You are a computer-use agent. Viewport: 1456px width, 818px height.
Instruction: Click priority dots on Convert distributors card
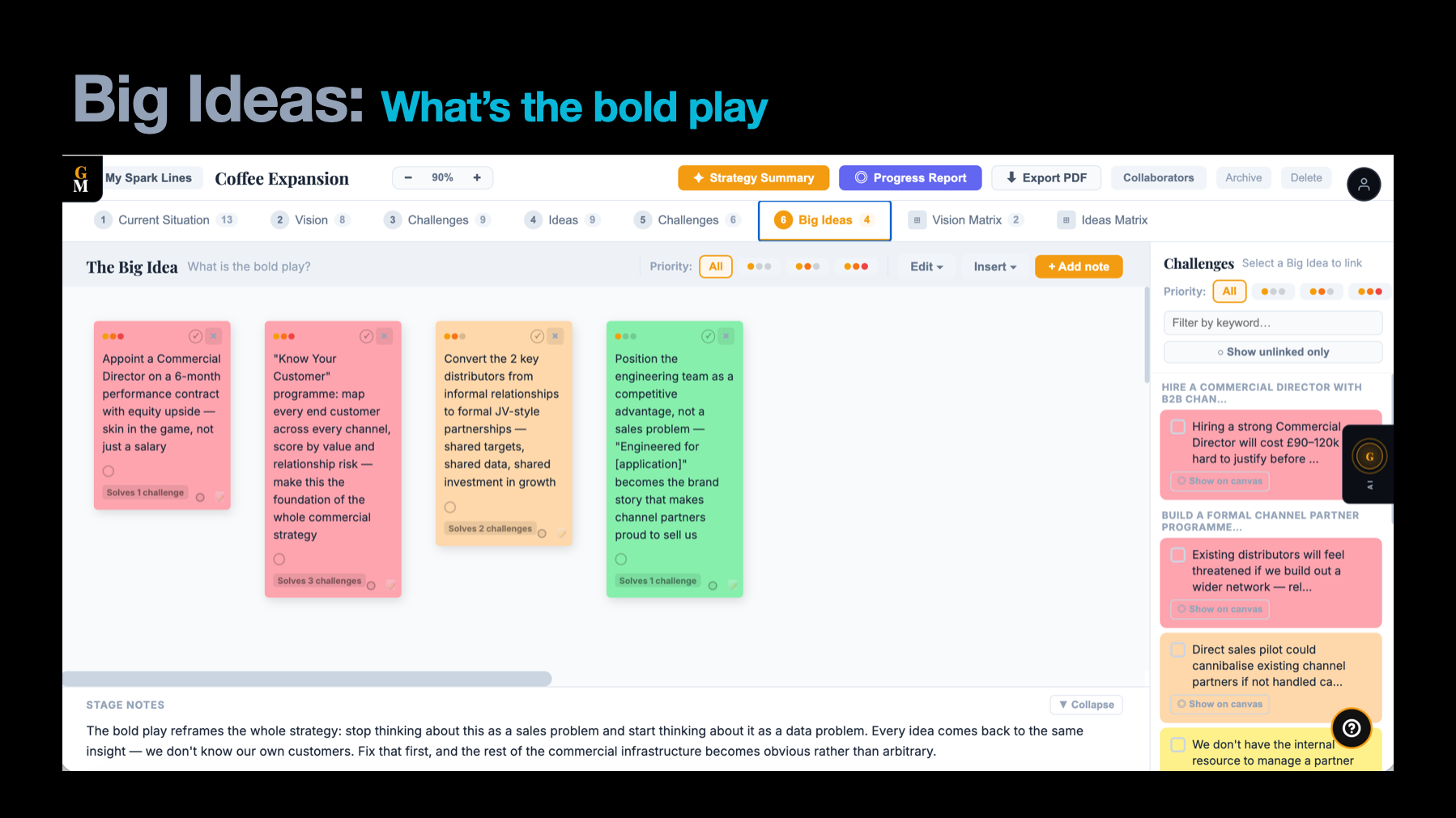pos(455,336)
